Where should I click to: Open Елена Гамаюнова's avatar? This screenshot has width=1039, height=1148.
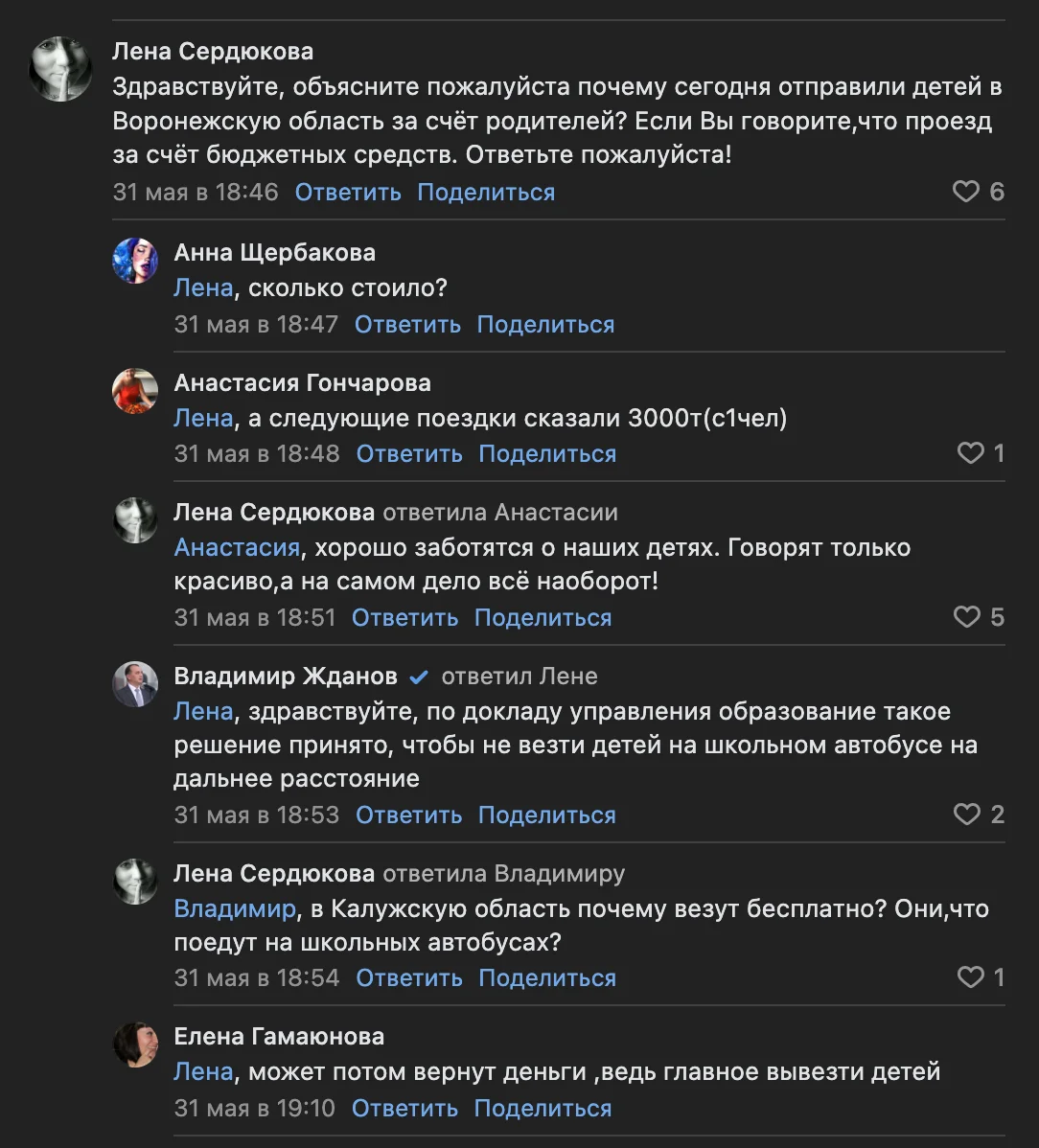(135, 1045)
